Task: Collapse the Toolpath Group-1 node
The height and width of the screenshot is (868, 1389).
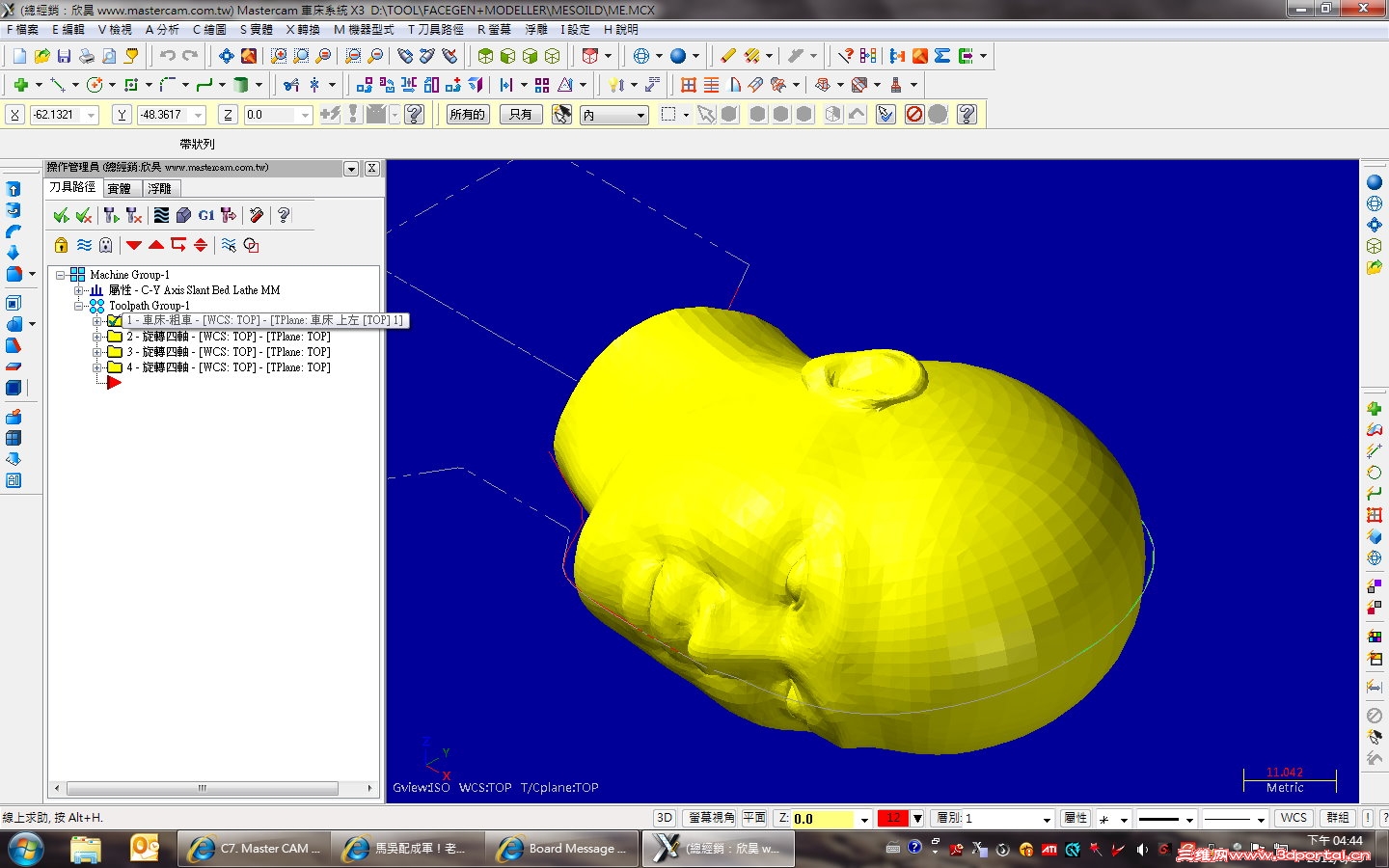Action: click(79, 306)
